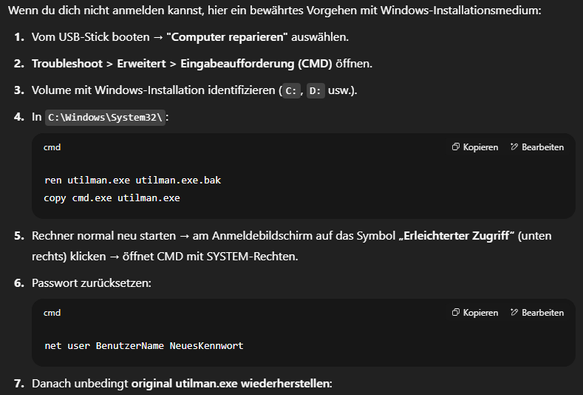Click Bearbeiten label above the net user command
This screenshot has height=395, width=583.
click(x=542, y=313)
